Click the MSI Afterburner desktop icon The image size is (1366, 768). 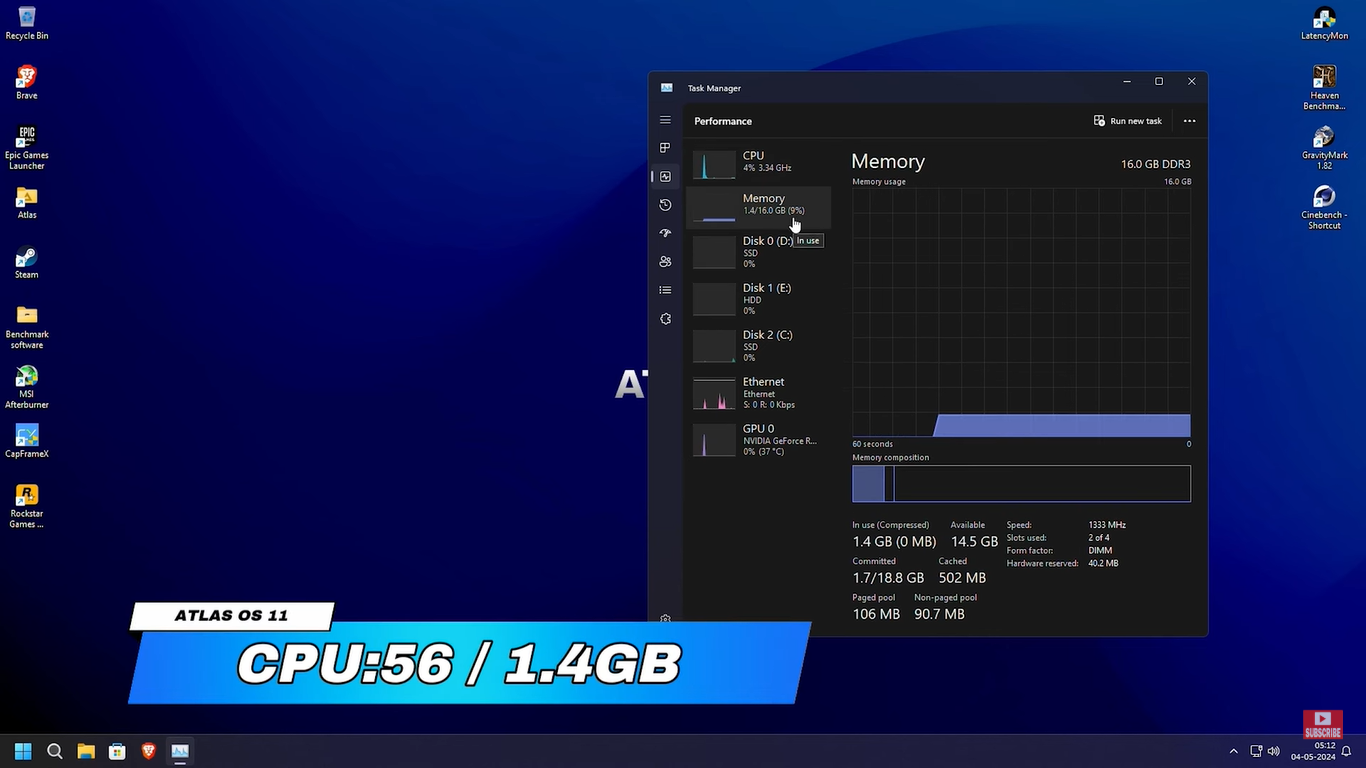click(27, 386)
